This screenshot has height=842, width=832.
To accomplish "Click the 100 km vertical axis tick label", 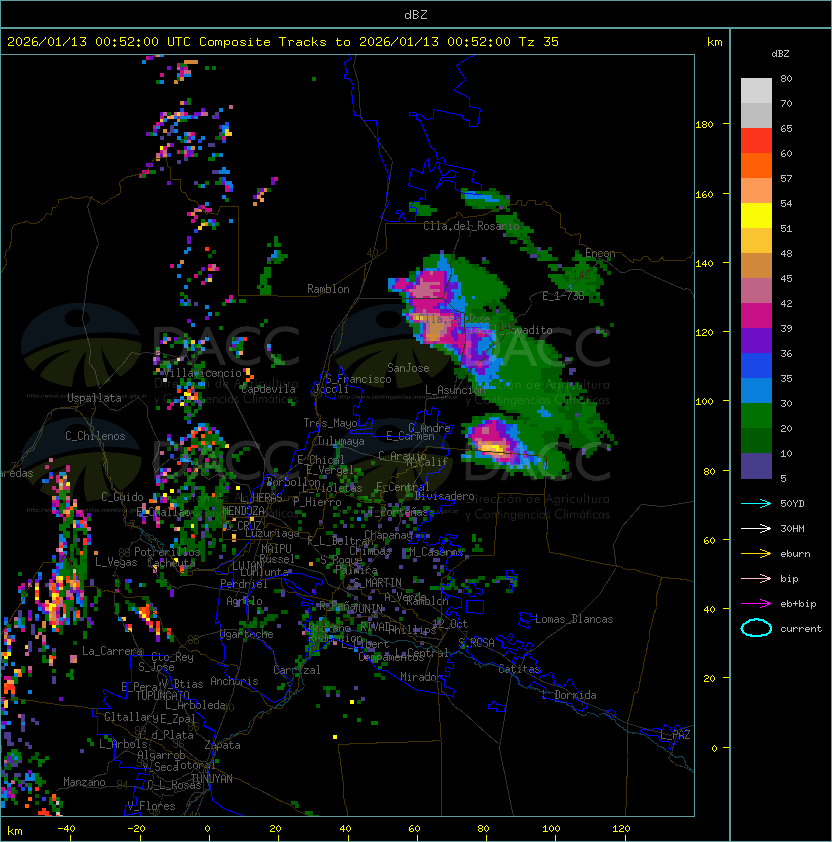I will coord(704,402).
